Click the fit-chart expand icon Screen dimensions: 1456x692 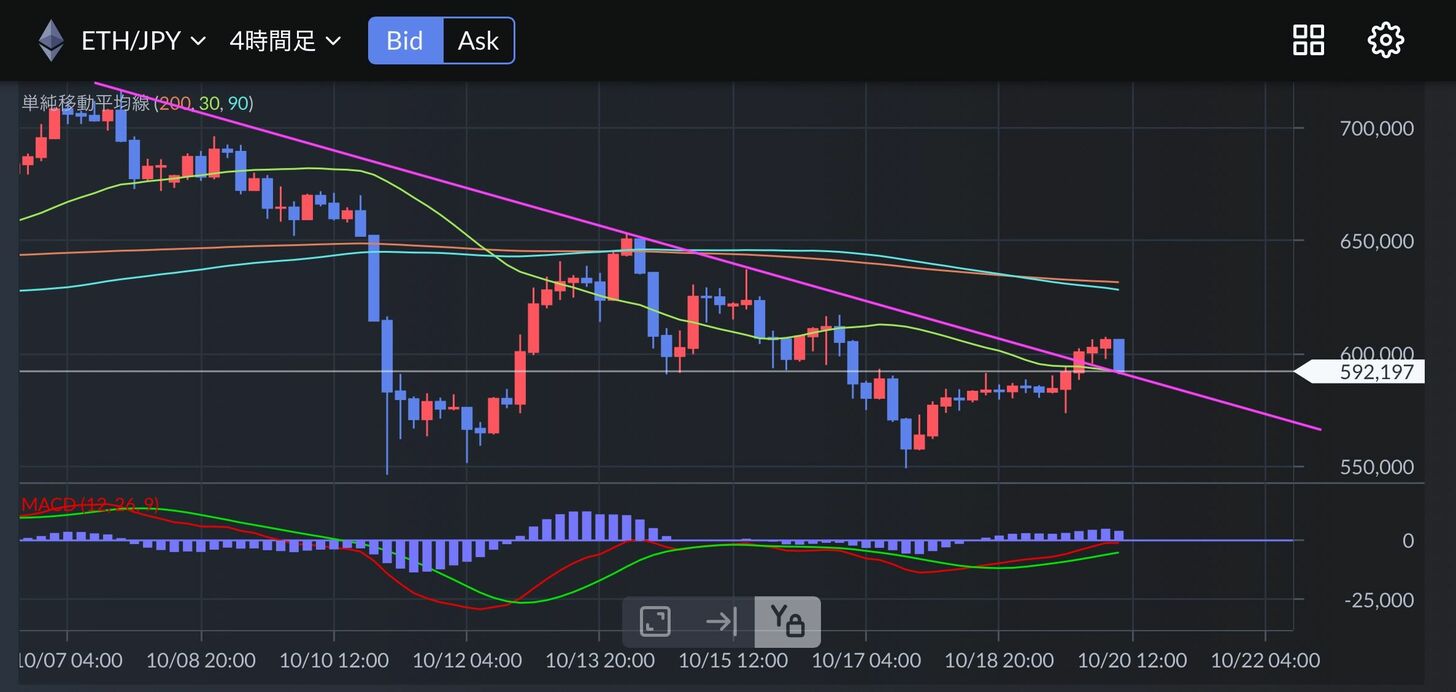(655, 621)
